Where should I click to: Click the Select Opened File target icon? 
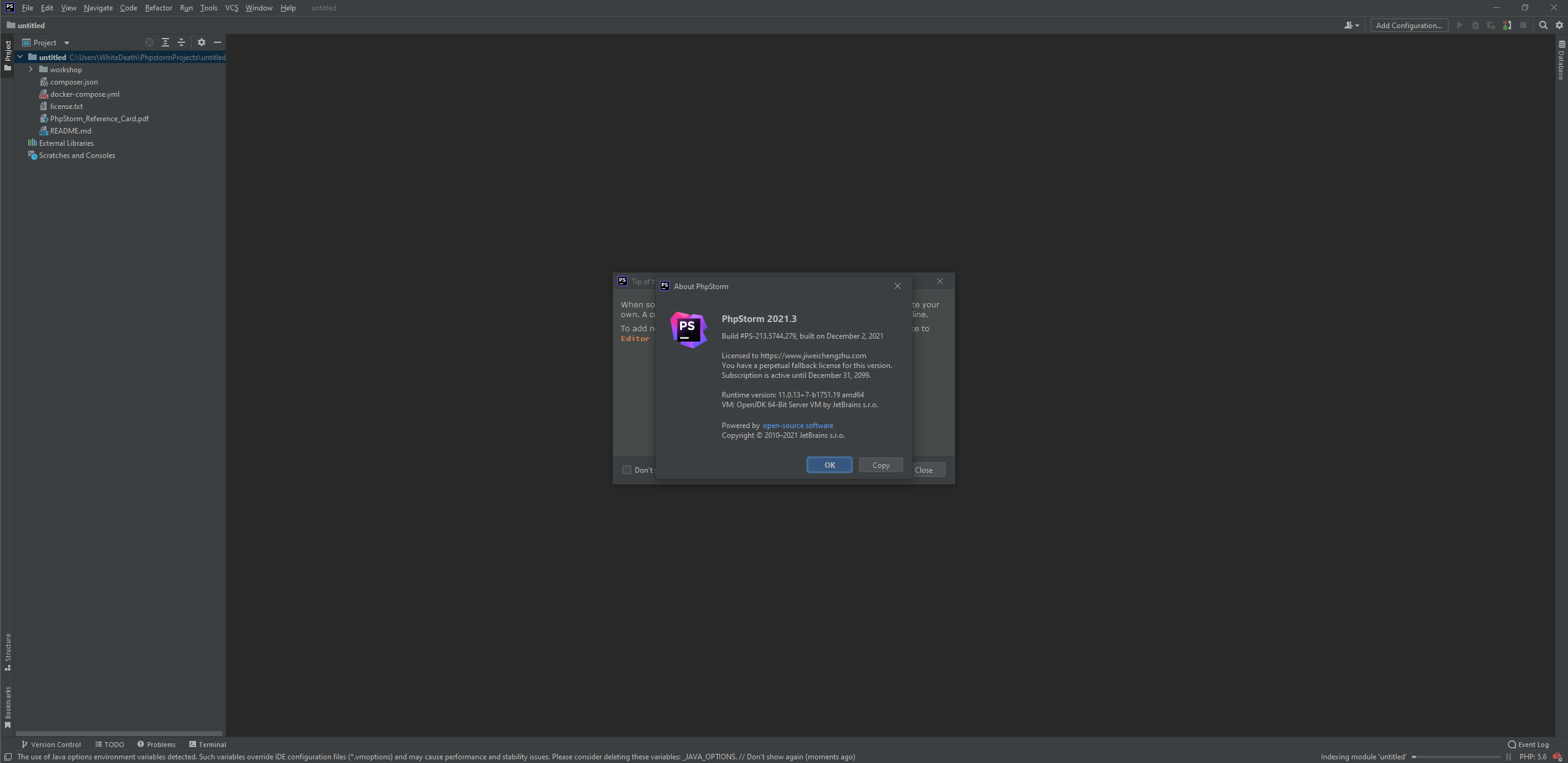coord(150,42)
